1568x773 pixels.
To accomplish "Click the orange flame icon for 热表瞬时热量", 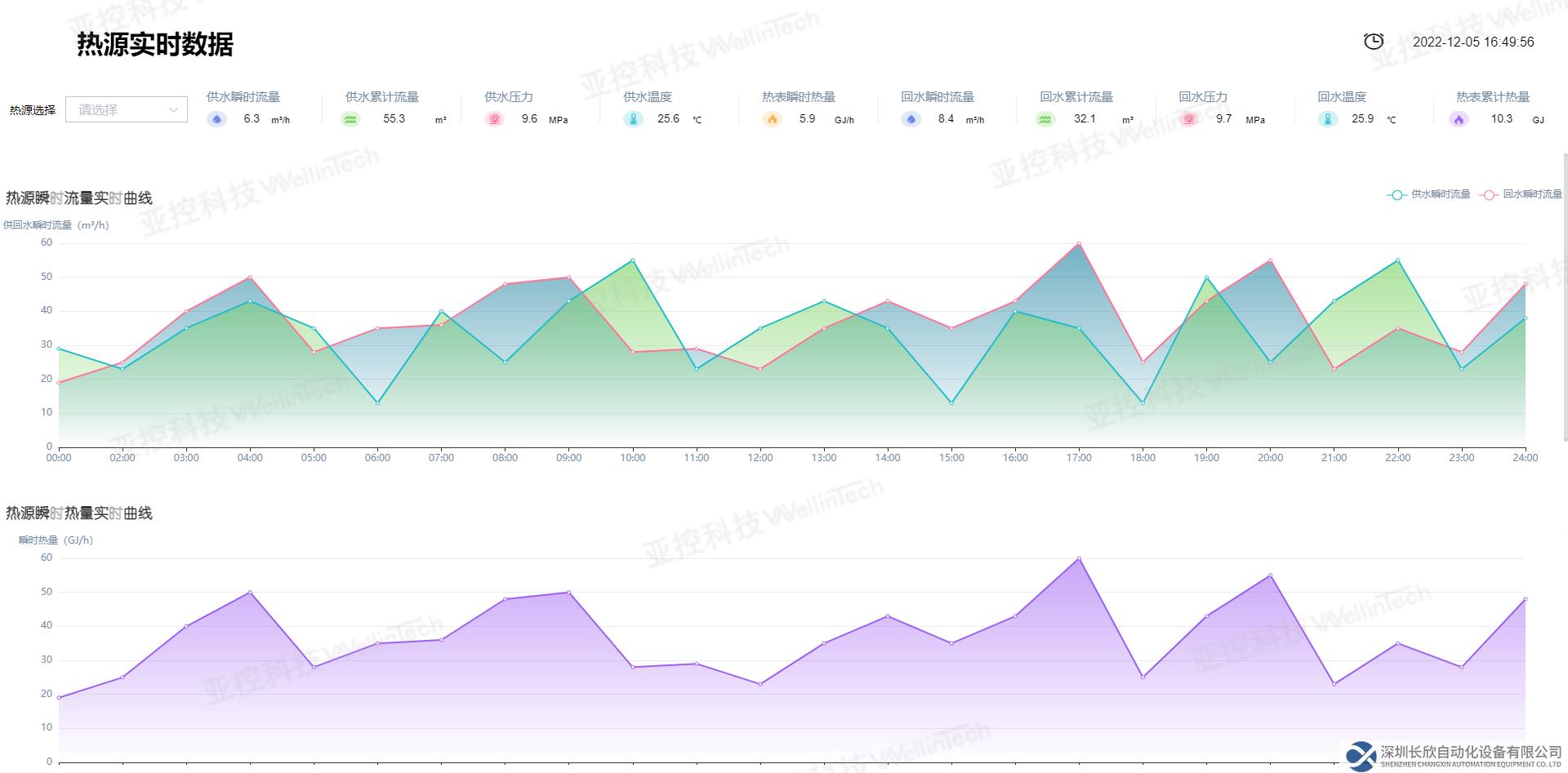I will click(772, 119).
